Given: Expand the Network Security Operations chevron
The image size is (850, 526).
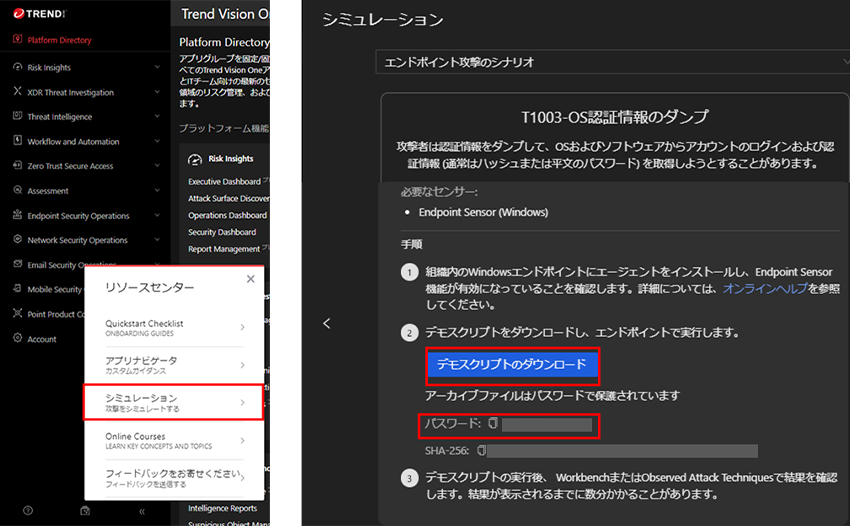Looking at the screenshot, I should pos(157,240).
